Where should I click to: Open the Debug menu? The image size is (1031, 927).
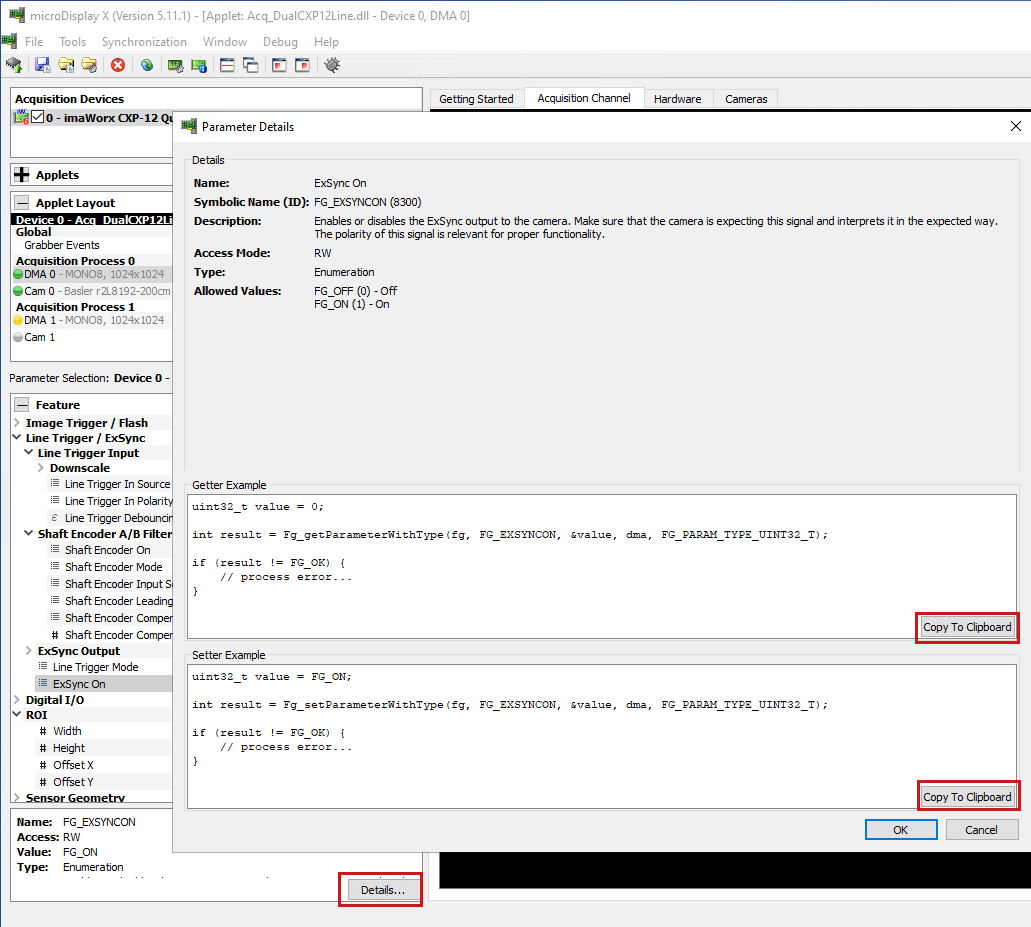[x=280, y=41]
